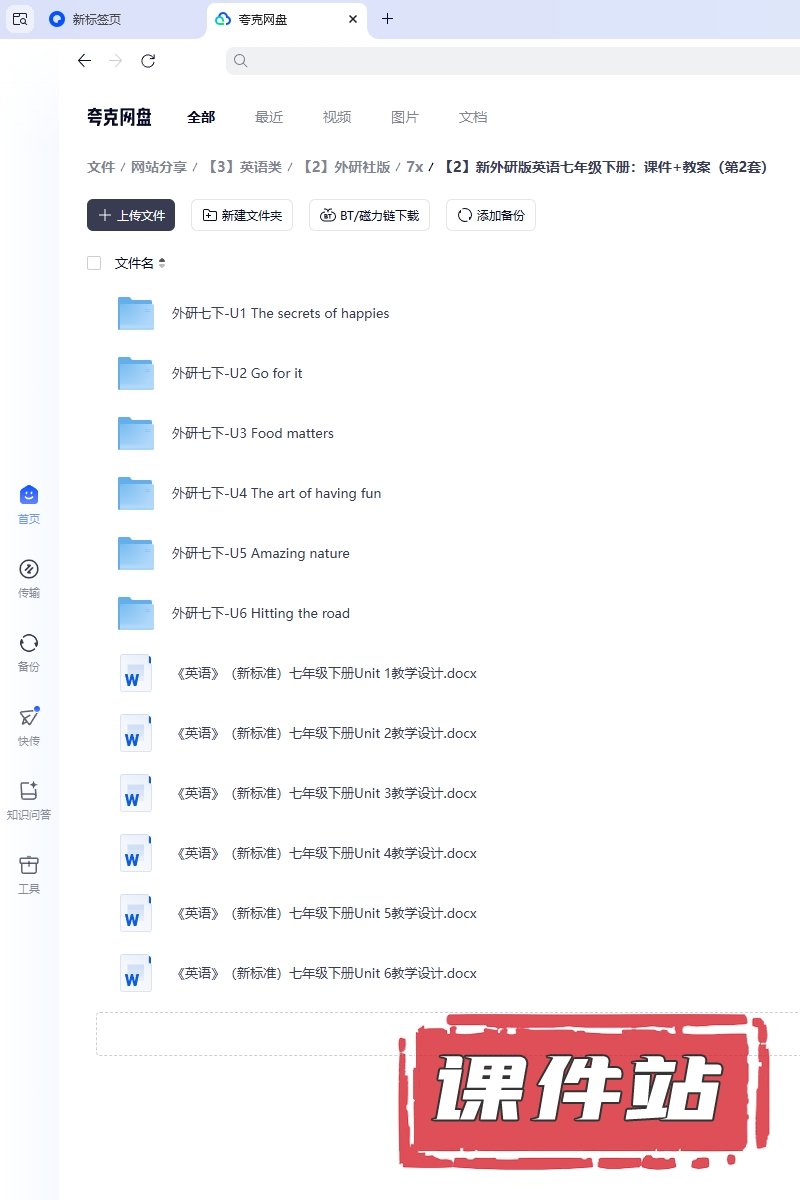Switch to the 文档 (Documents) tab
Image resolution: width=800 pixels, height=1200 pixels.
tap(473, 117)
